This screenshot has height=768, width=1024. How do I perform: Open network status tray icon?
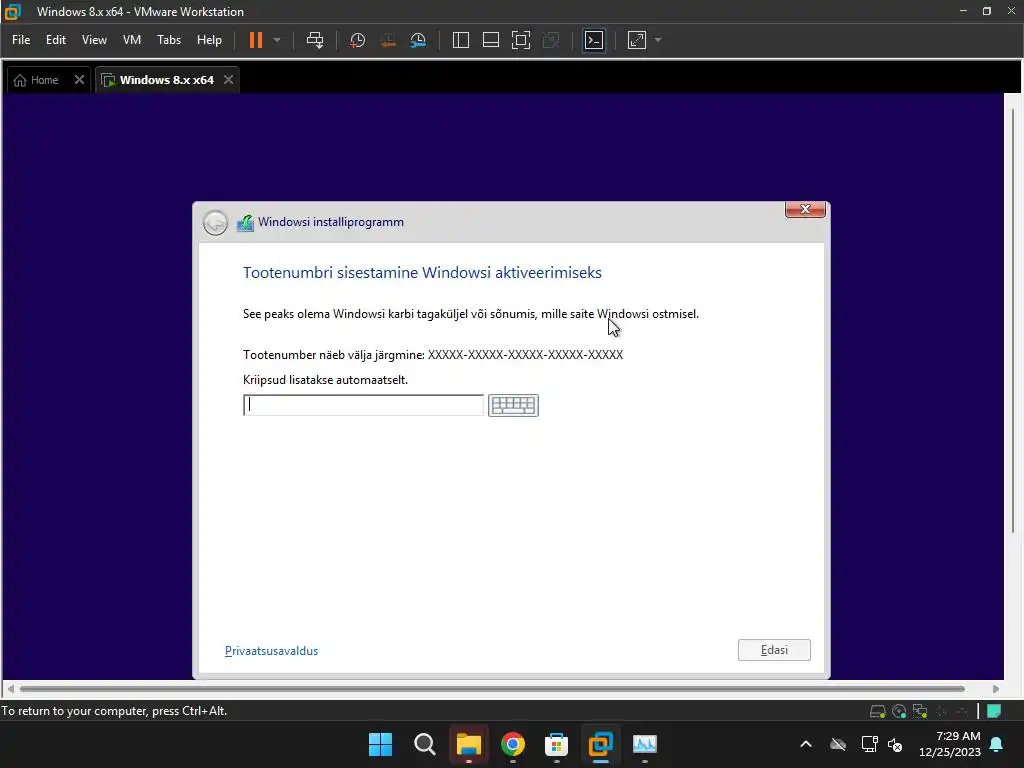pyautogui.click(x=869, y=744)
